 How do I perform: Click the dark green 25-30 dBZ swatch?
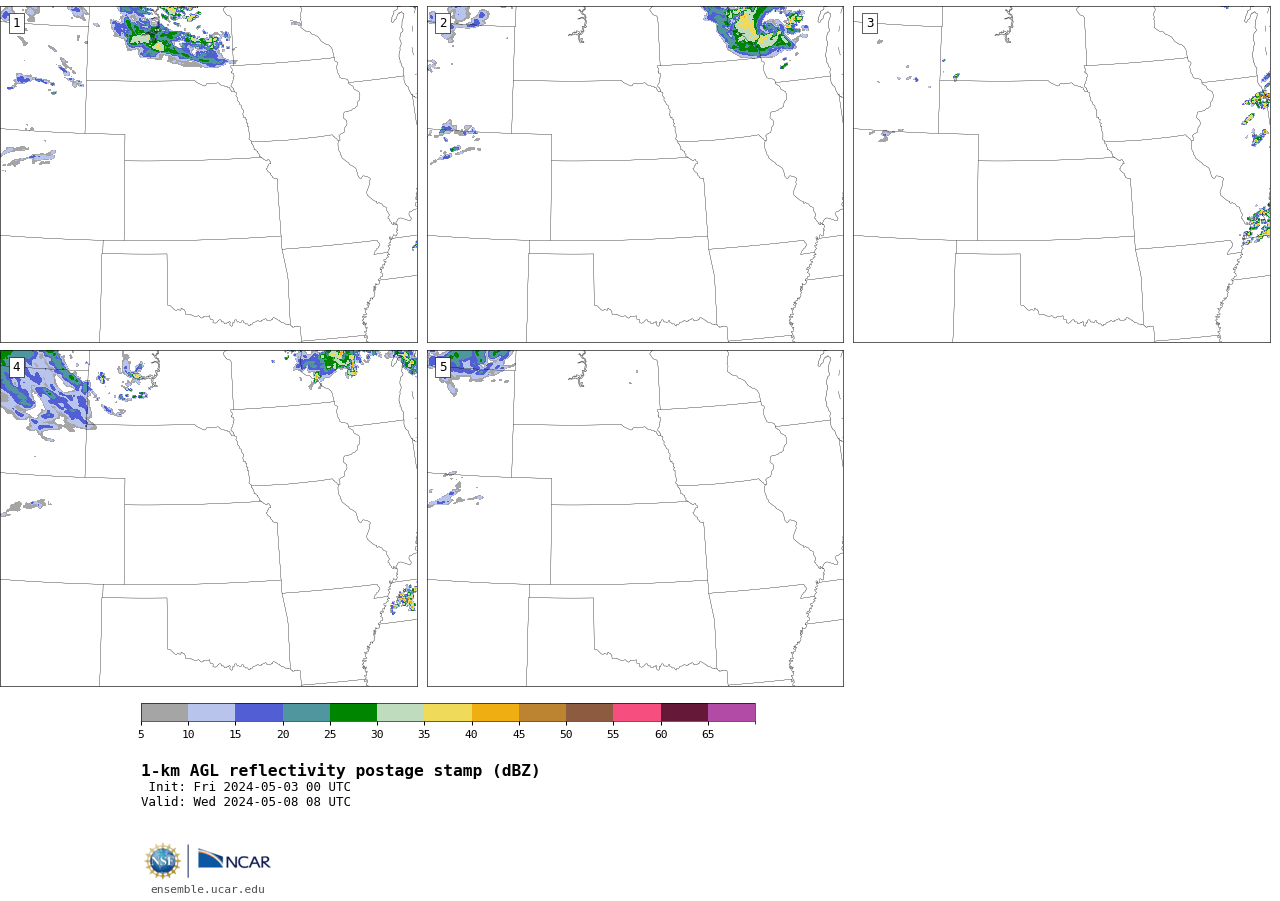(353, 713)
